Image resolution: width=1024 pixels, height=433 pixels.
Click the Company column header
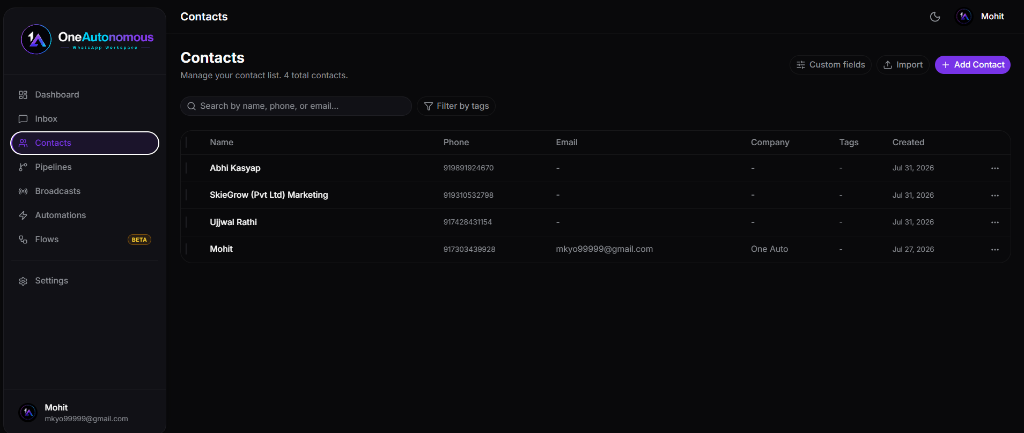[770, 142]
